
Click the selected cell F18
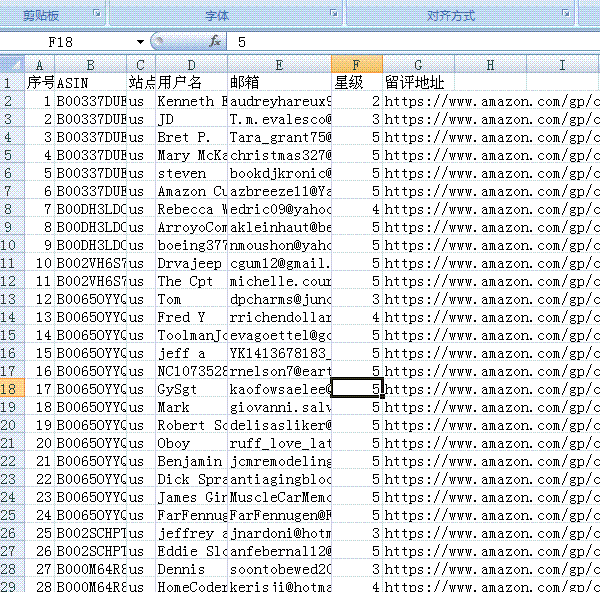pyautogui.click(x=357, y=389)
